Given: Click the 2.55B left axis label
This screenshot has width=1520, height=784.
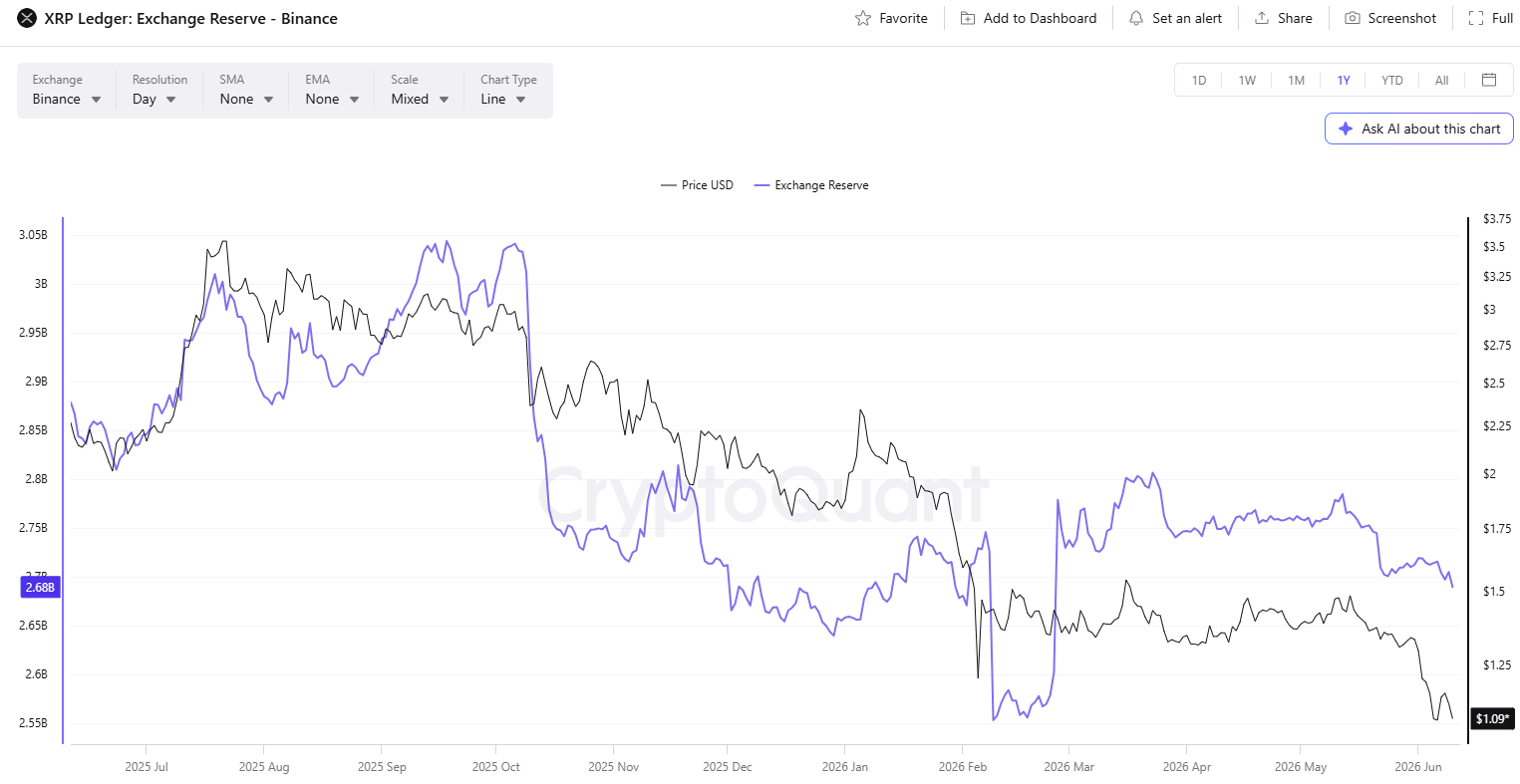Looking at the screenshot, I should [33, 723].
